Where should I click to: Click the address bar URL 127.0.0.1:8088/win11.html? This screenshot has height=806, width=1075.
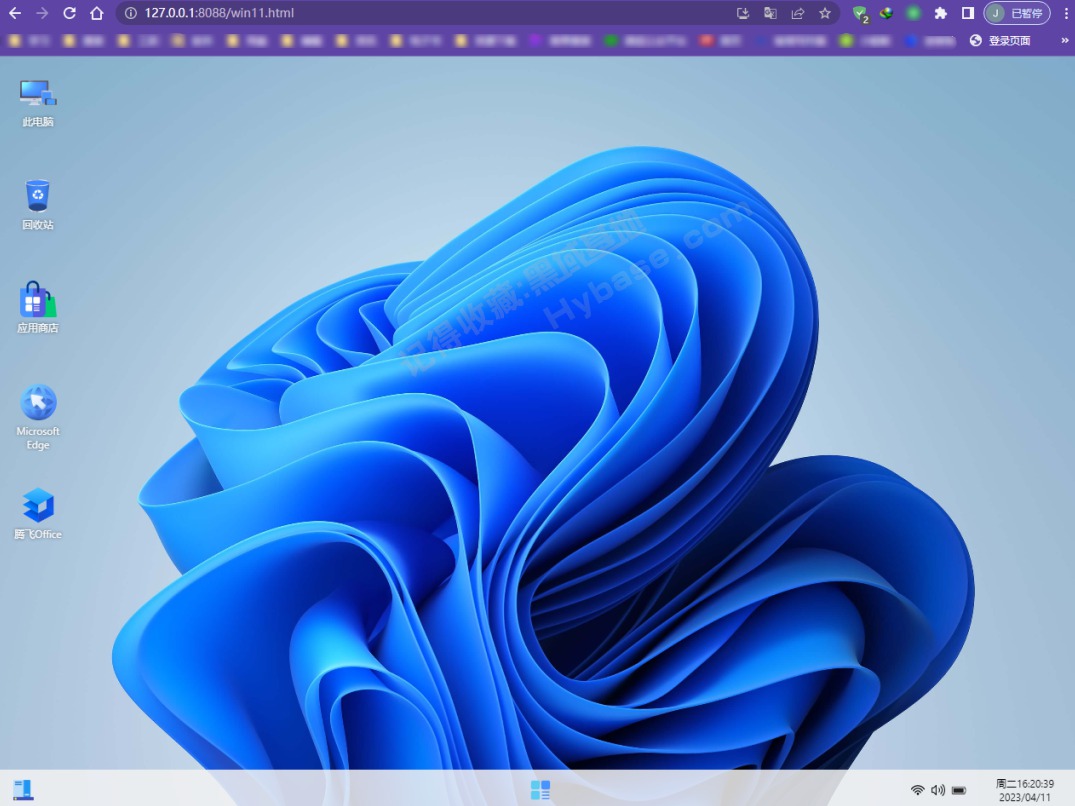[219, 13]
